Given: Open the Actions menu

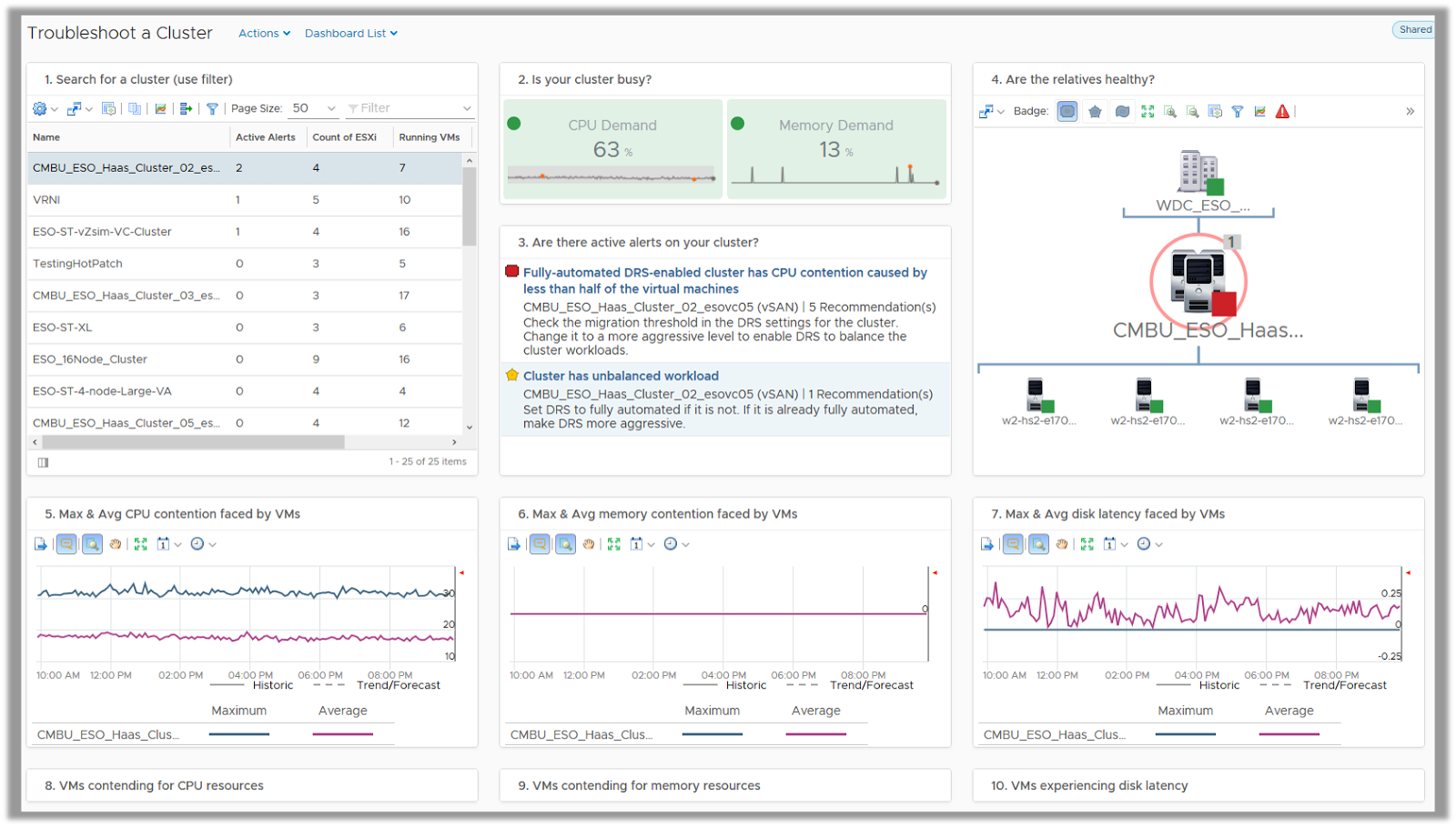Looking at the screenshot, I should coord(264,34).
